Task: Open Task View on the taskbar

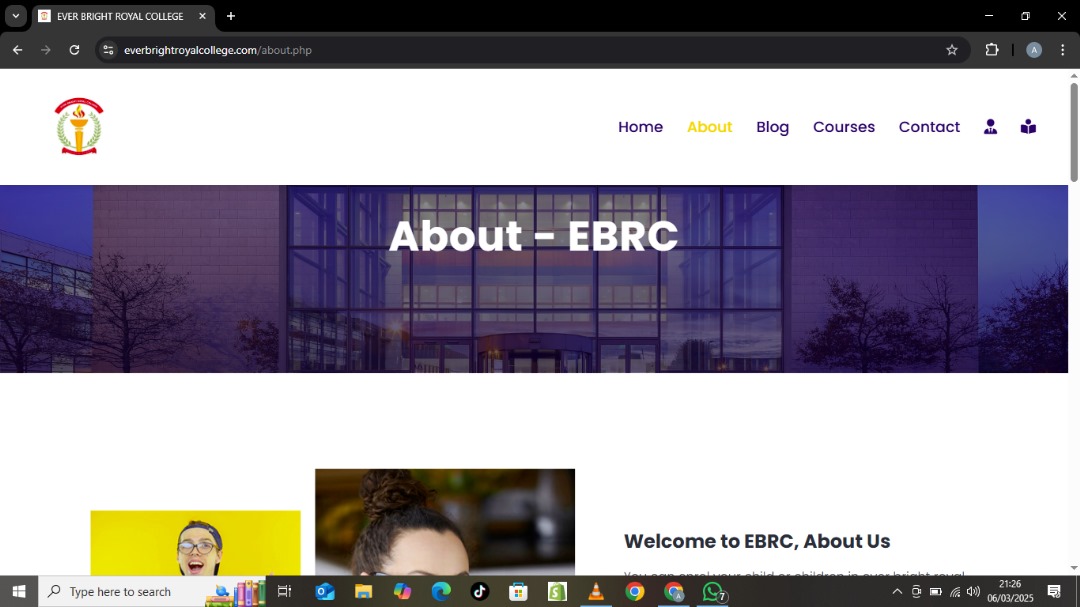Action: pos(284,591)
